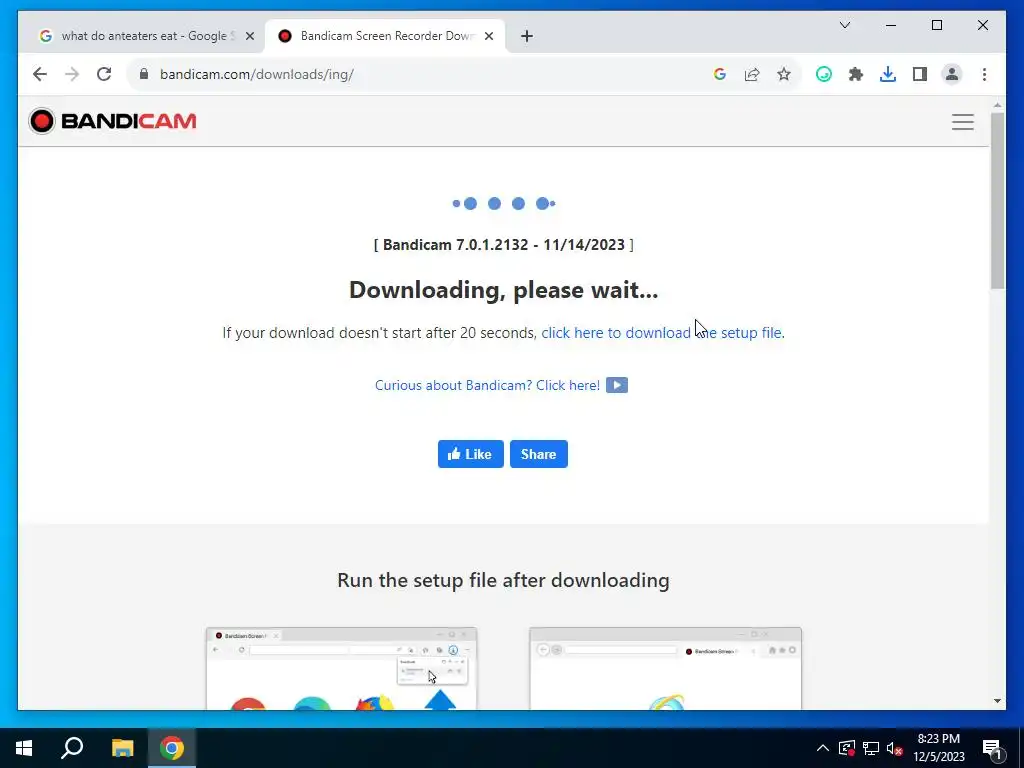The image size is (1024, 768).
Task: Show Chrome downloads tray
Action: click(888, 74)
